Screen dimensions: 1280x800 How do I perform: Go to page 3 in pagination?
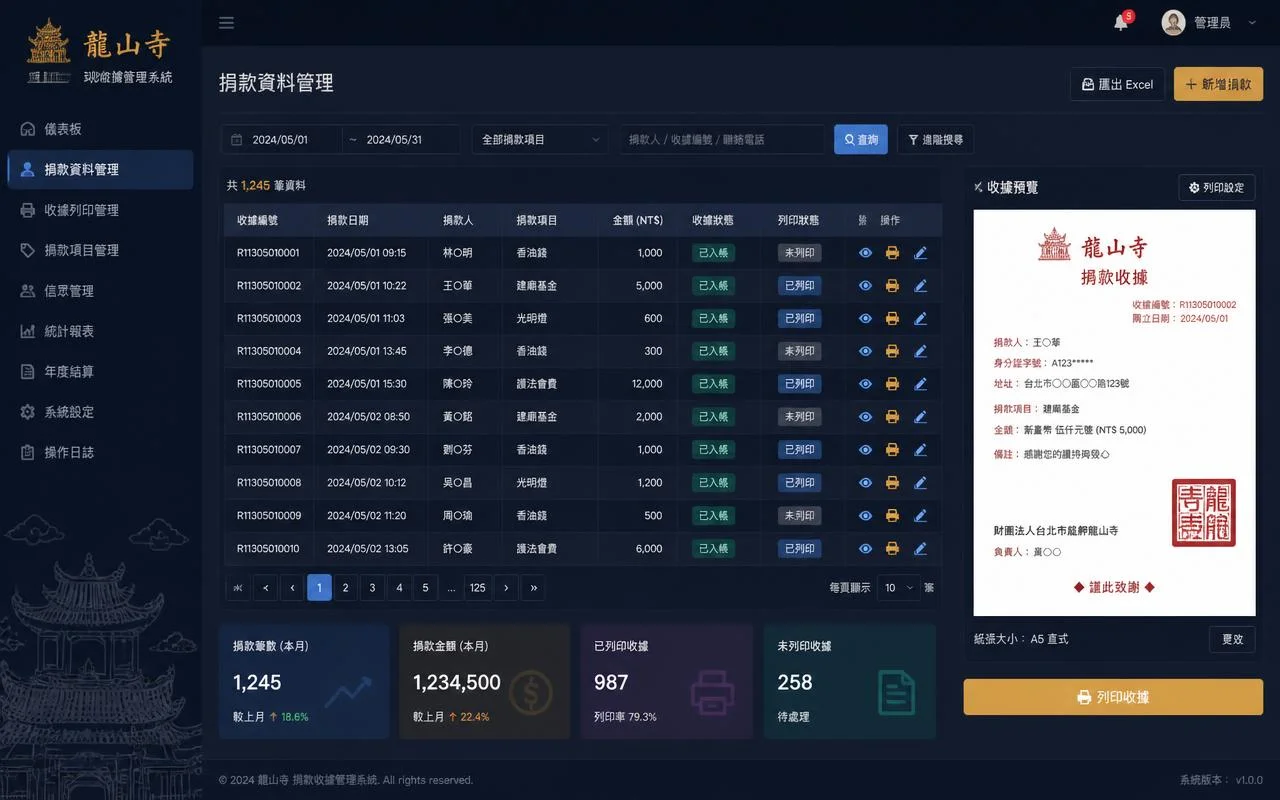click(372, 588)
